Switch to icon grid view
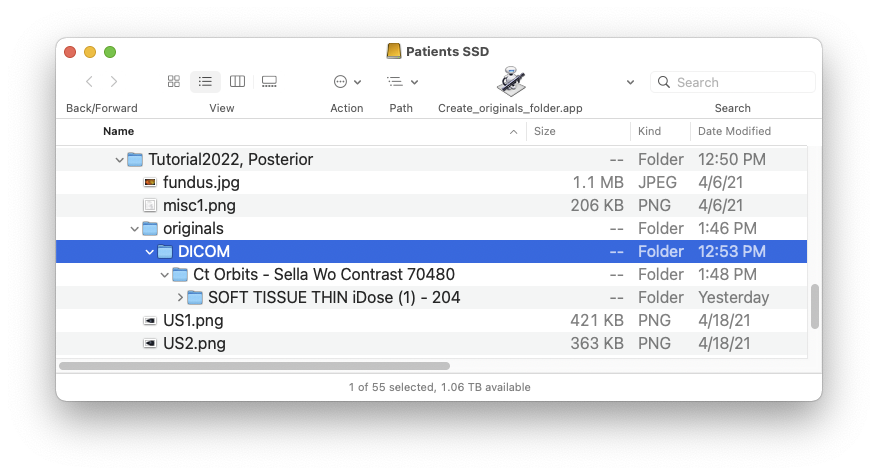 point(174,82)
